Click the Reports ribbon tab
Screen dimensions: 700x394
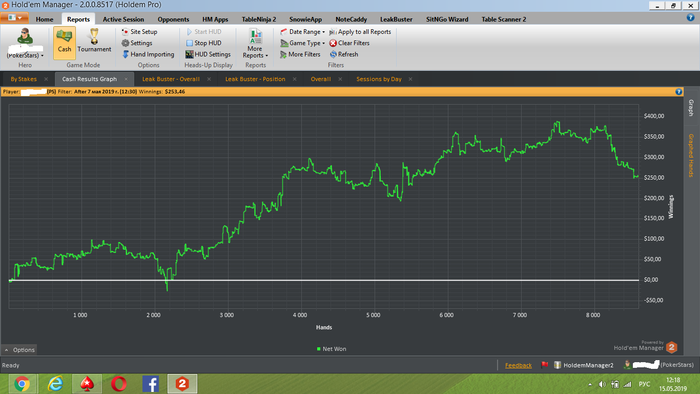pyautogui.click(x=78, y=19)
